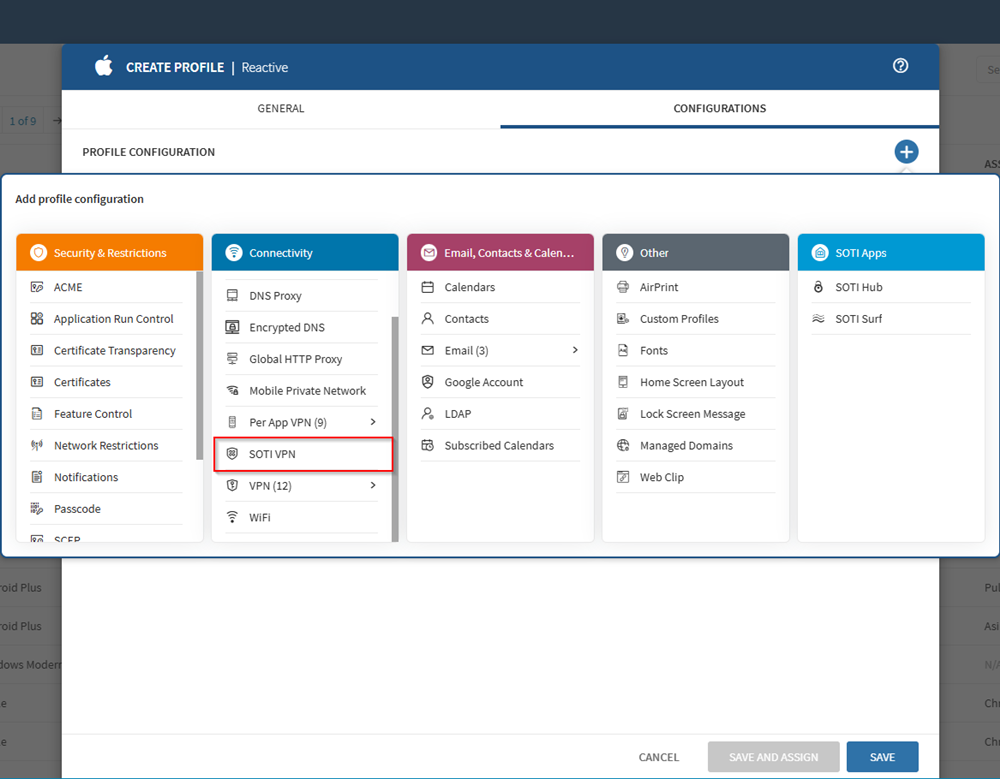Click the SOTI Surf icon
The image size is (1000, 779).
[819, 319]
